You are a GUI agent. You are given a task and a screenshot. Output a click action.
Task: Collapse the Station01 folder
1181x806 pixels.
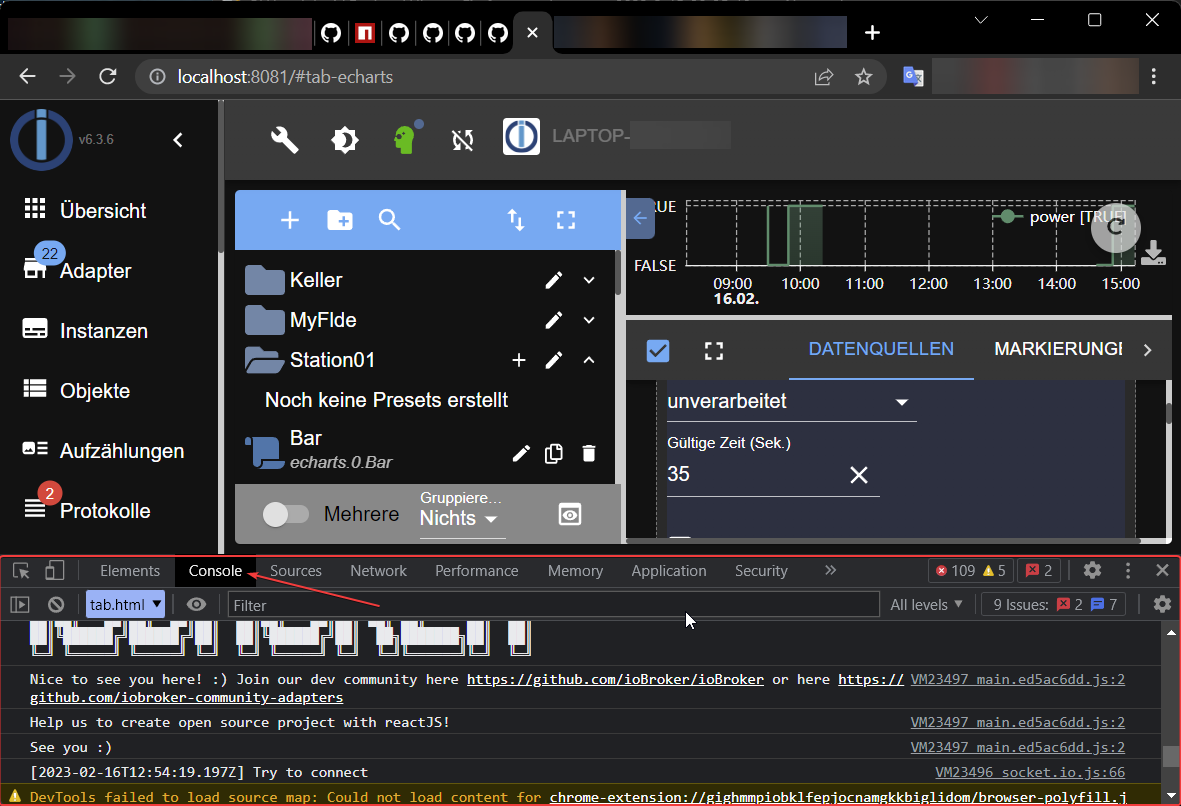coord(589,360)
